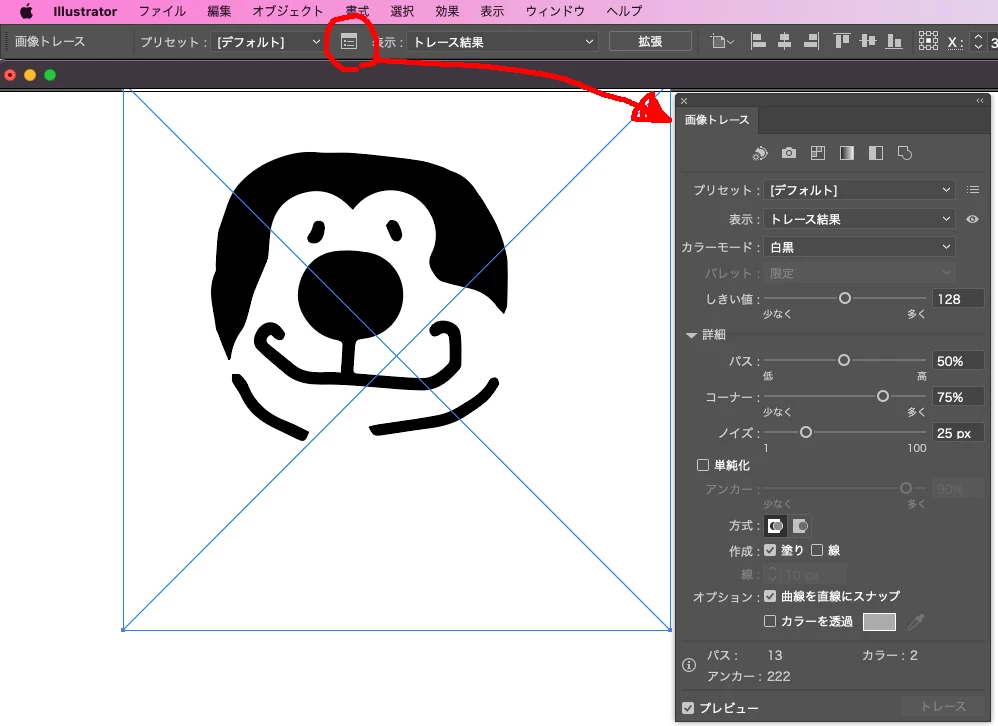Select the 画像トレース panel tab
This screenshot has height=726, width=998.
(x=717, y=120)
